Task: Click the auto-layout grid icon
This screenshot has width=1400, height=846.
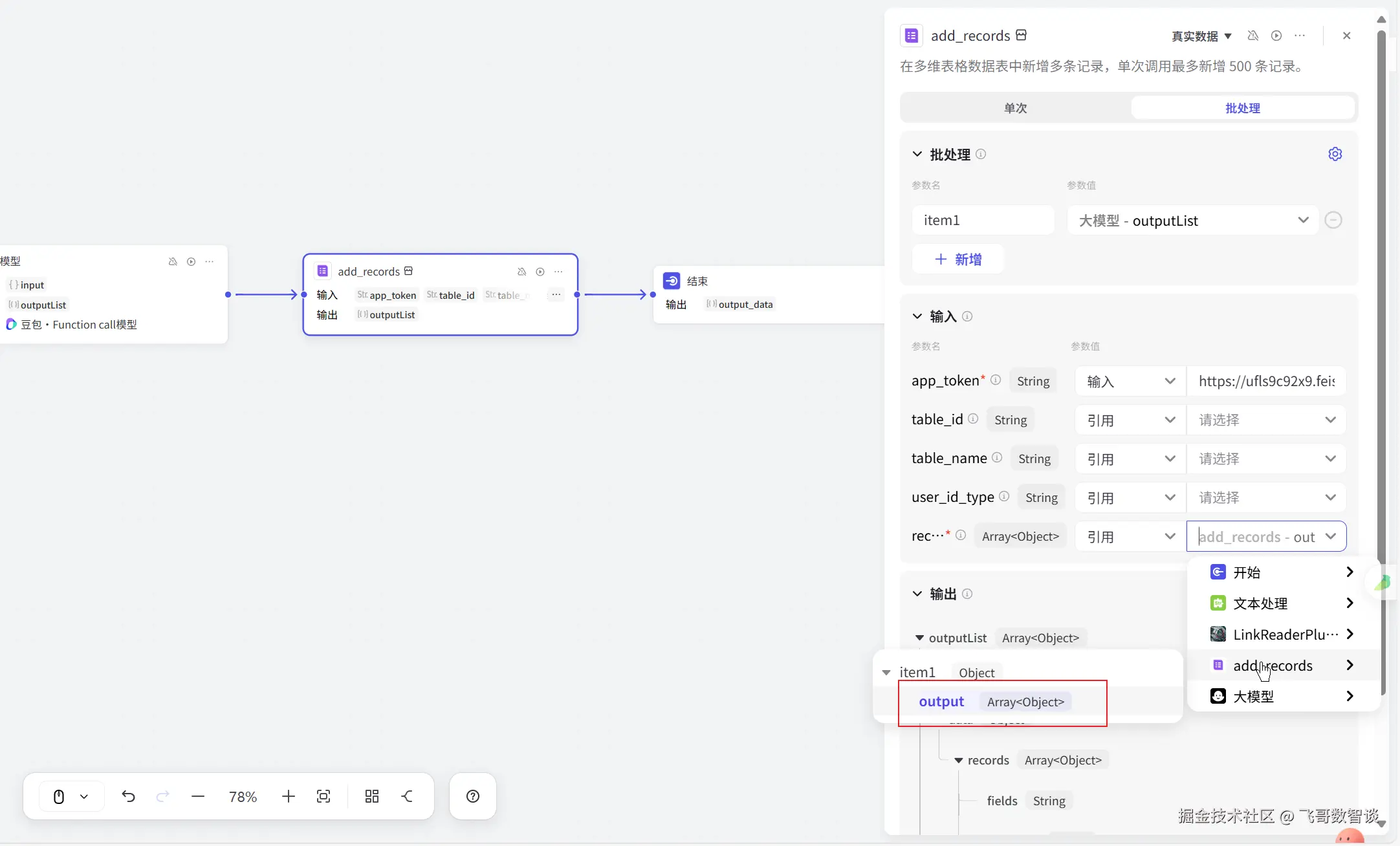Action: click(x=371, y=796)
